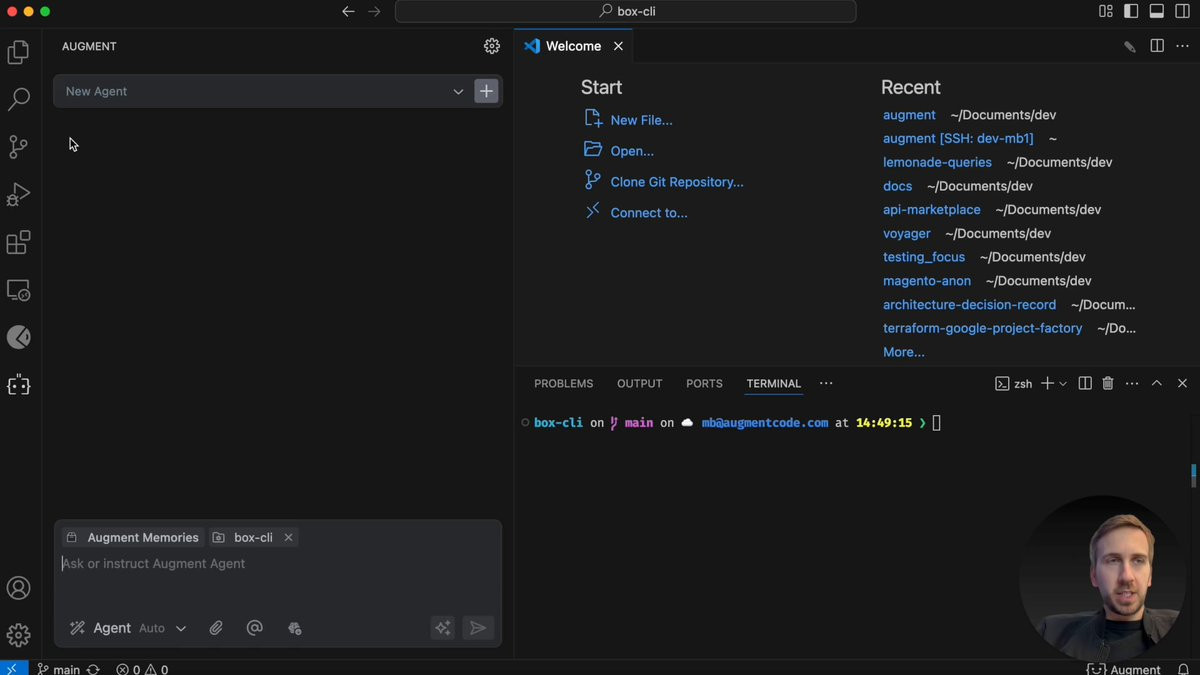Image resolution: width=1200 pixels, height=675 pixels.
Task: Select the TERMINAL tab
Action: 774,384
